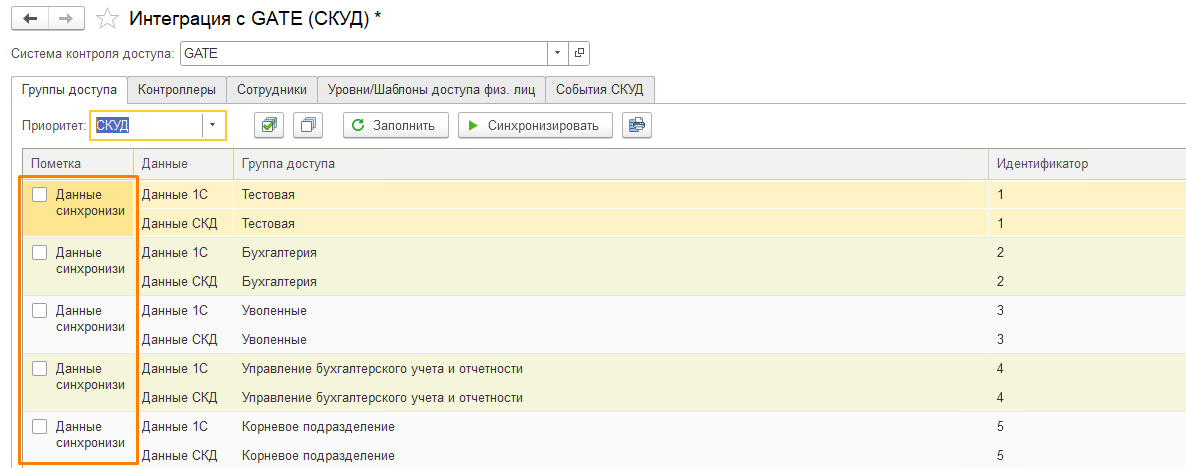Check the Корневое подразделение row checkbox

coord(40,427)
